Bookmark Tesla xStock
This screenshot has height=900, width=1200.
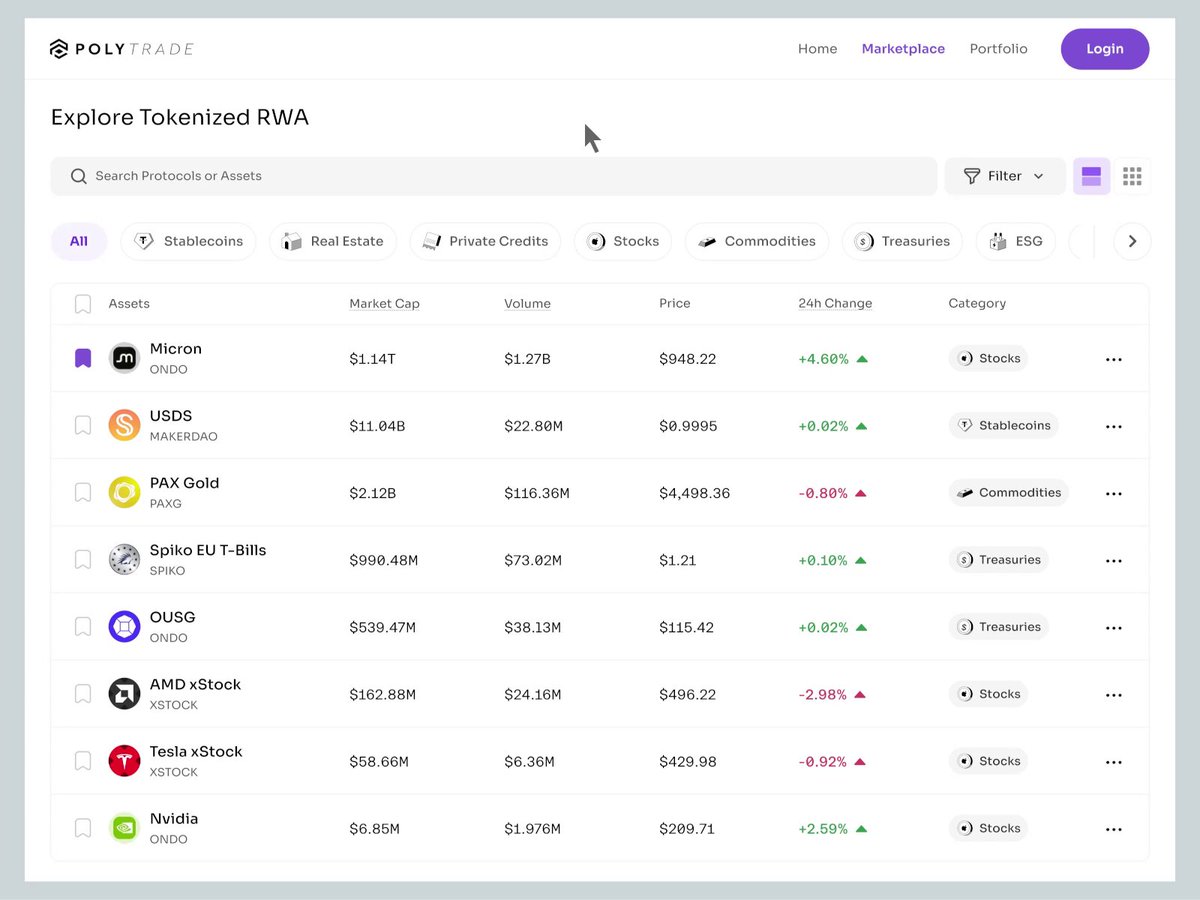coord(83,760)
